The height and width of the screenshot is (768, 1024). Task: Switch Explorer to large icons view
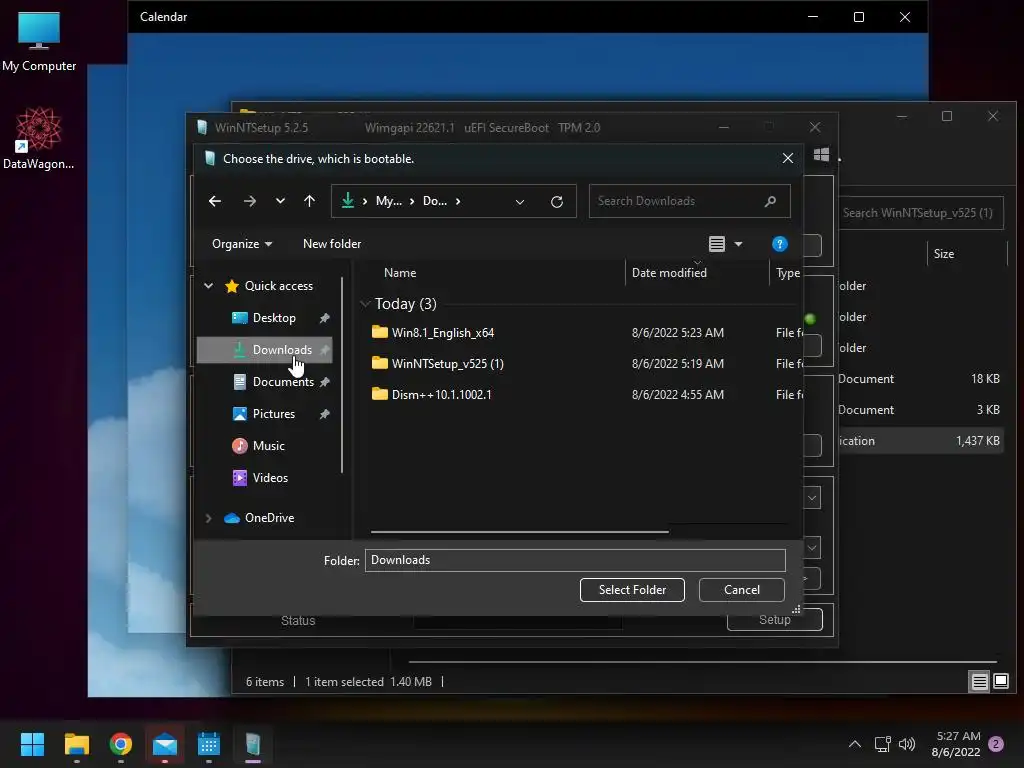click(x=1000, y=682)
